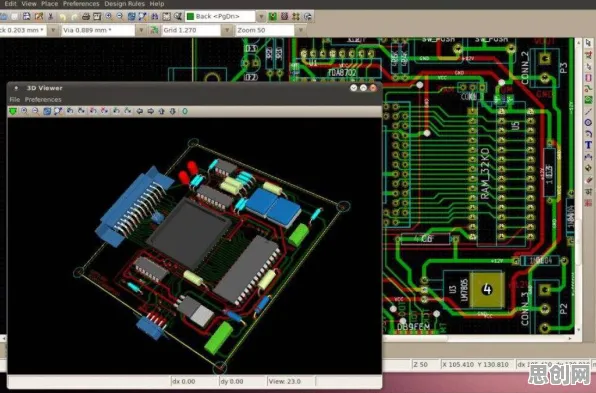Viewport: 596px width, 393px height.
Task: Expand the layer selector dropdown arrow
Action: (x=261, y=16)
